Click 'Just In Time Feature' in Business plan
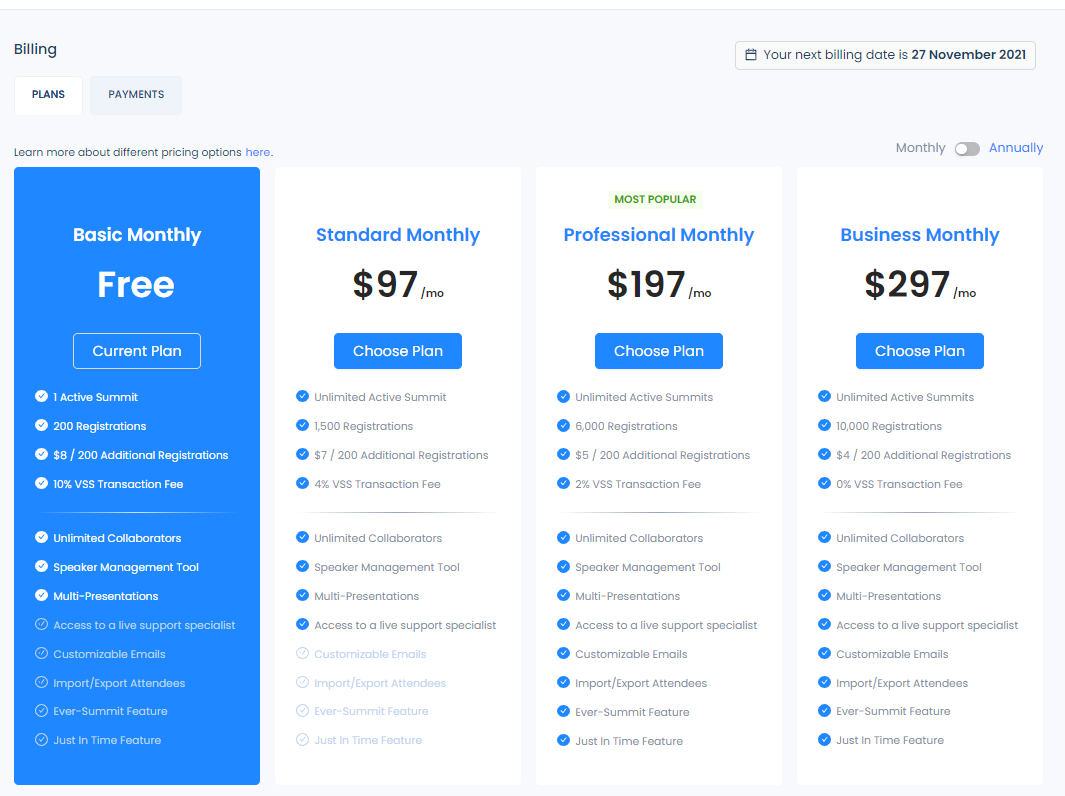Viewport: 1065px width, 796px height. coord(890,740)
